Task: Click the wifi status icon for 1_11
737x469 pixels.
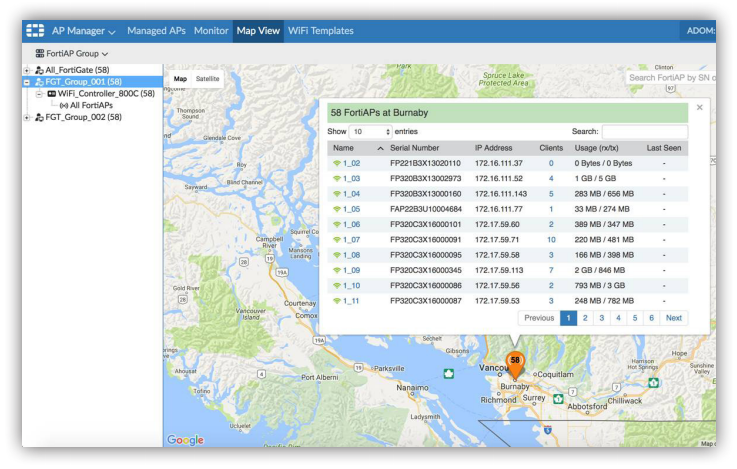Action: [337, 301]
